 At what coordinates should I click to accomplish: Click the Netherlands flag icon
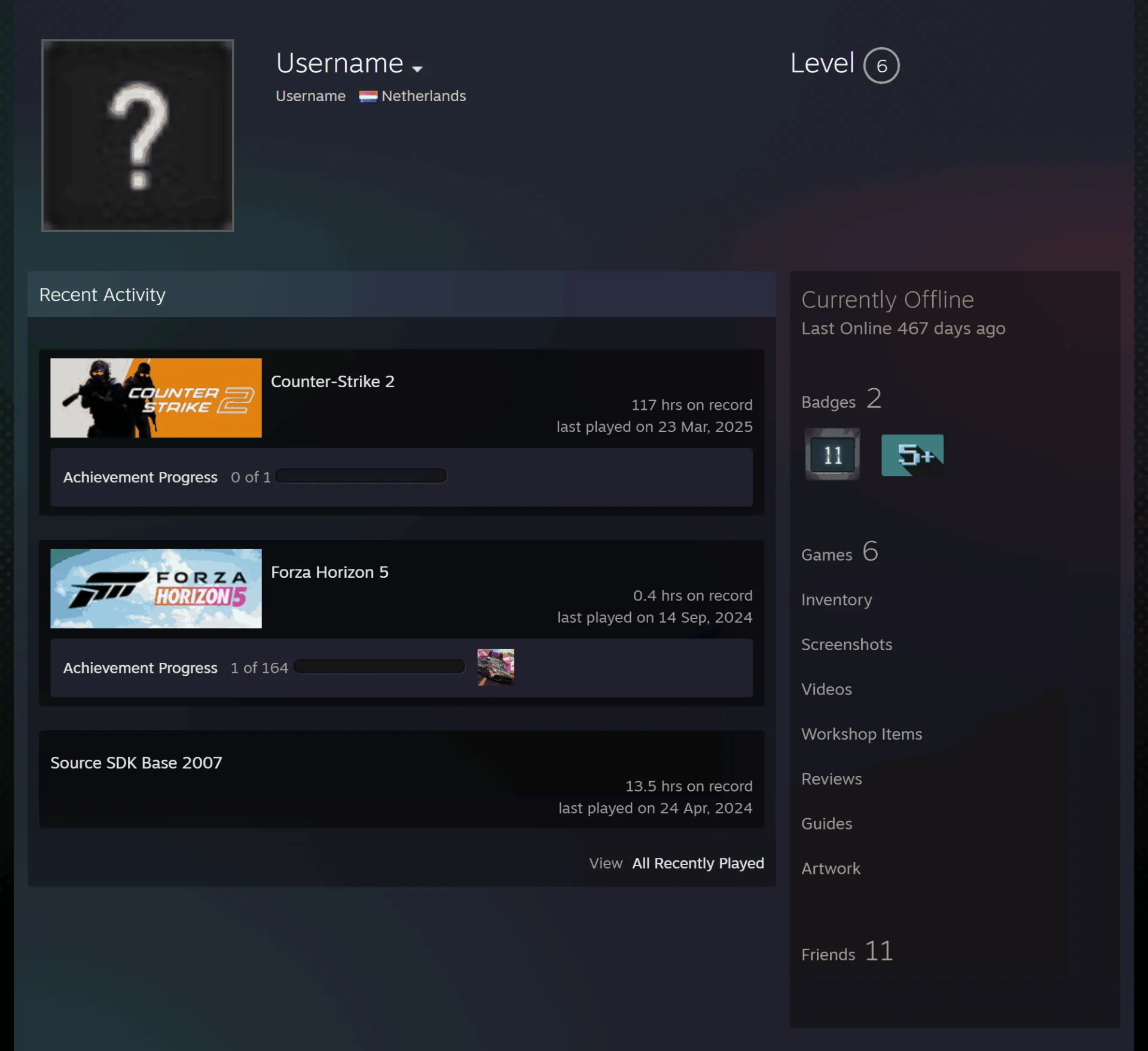pos(368,96)
